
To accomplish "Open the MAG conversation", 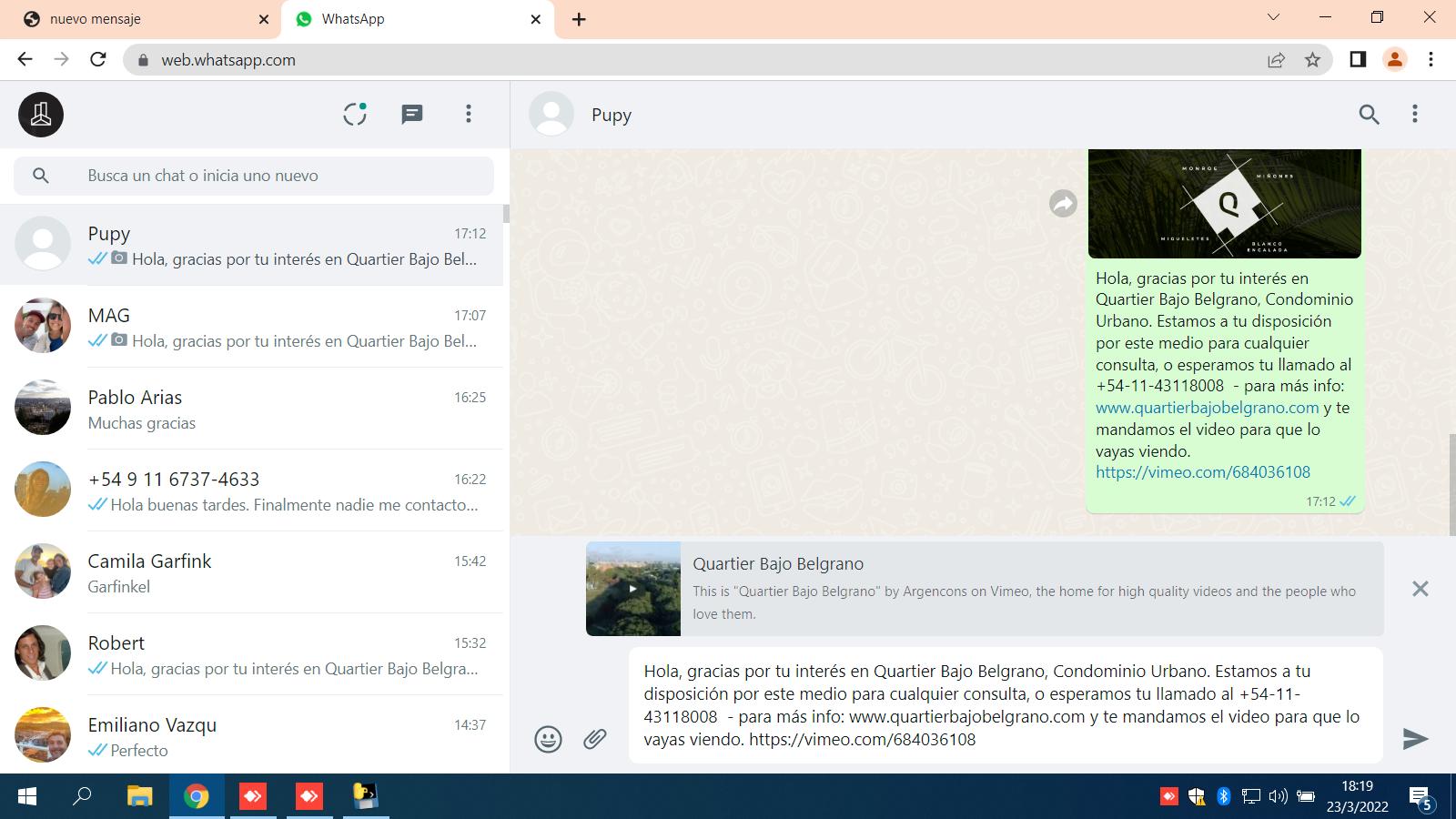I will 251,327.
